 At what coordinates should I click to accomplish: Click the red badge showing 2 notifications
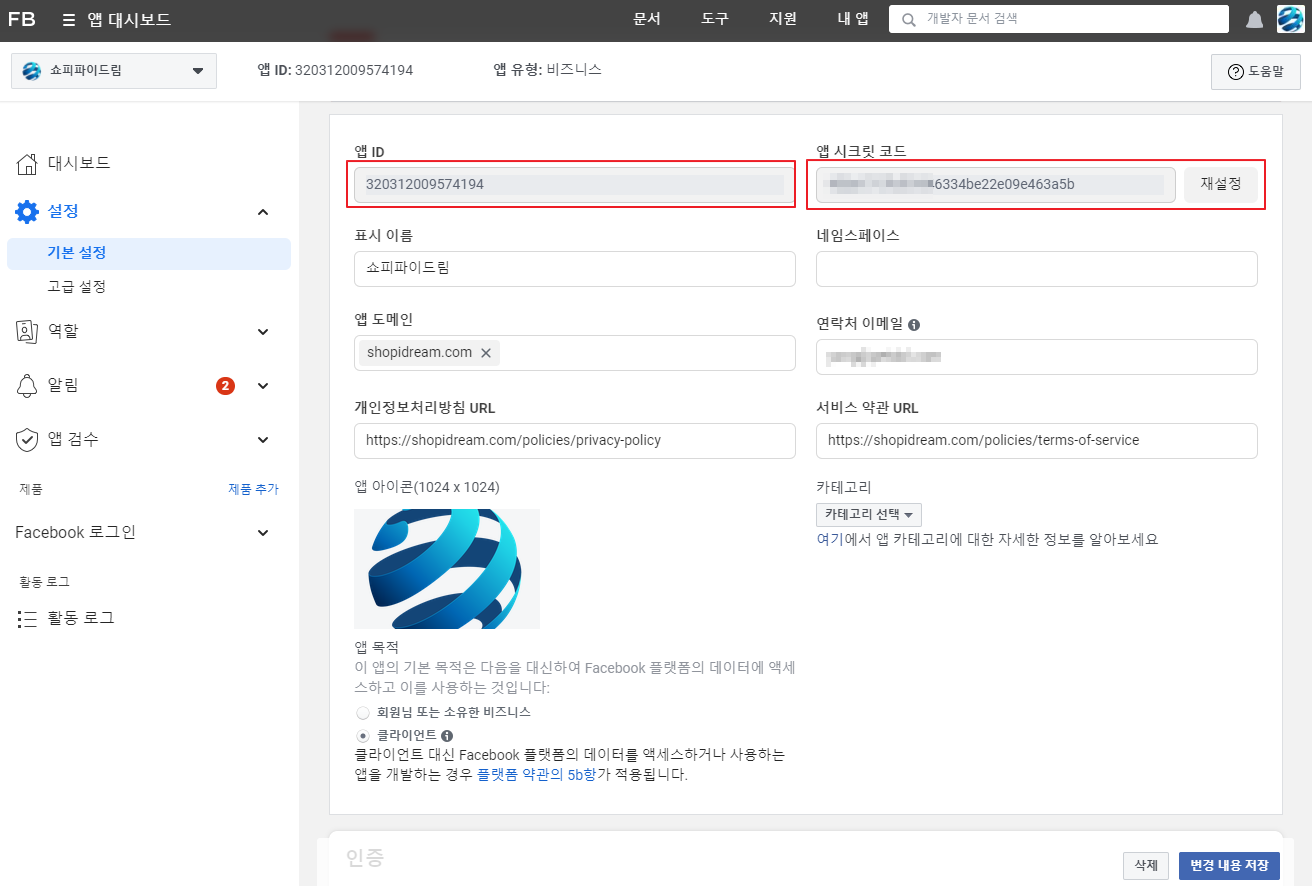(226, 386)
